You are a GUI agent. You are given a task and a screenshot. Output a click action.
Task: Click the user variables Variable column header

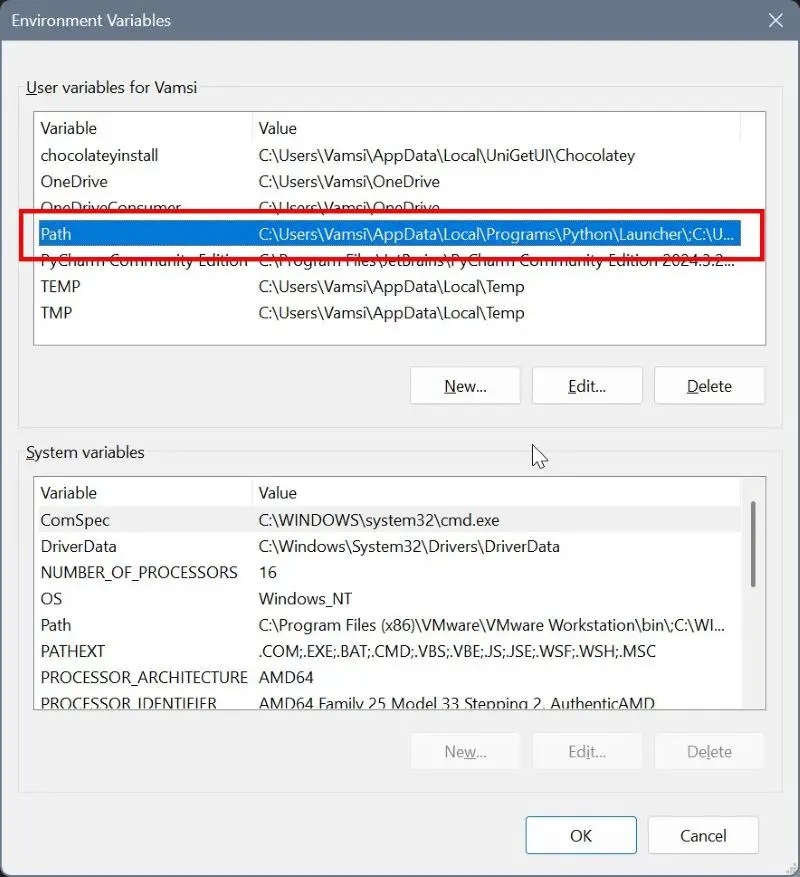point(145,128)
